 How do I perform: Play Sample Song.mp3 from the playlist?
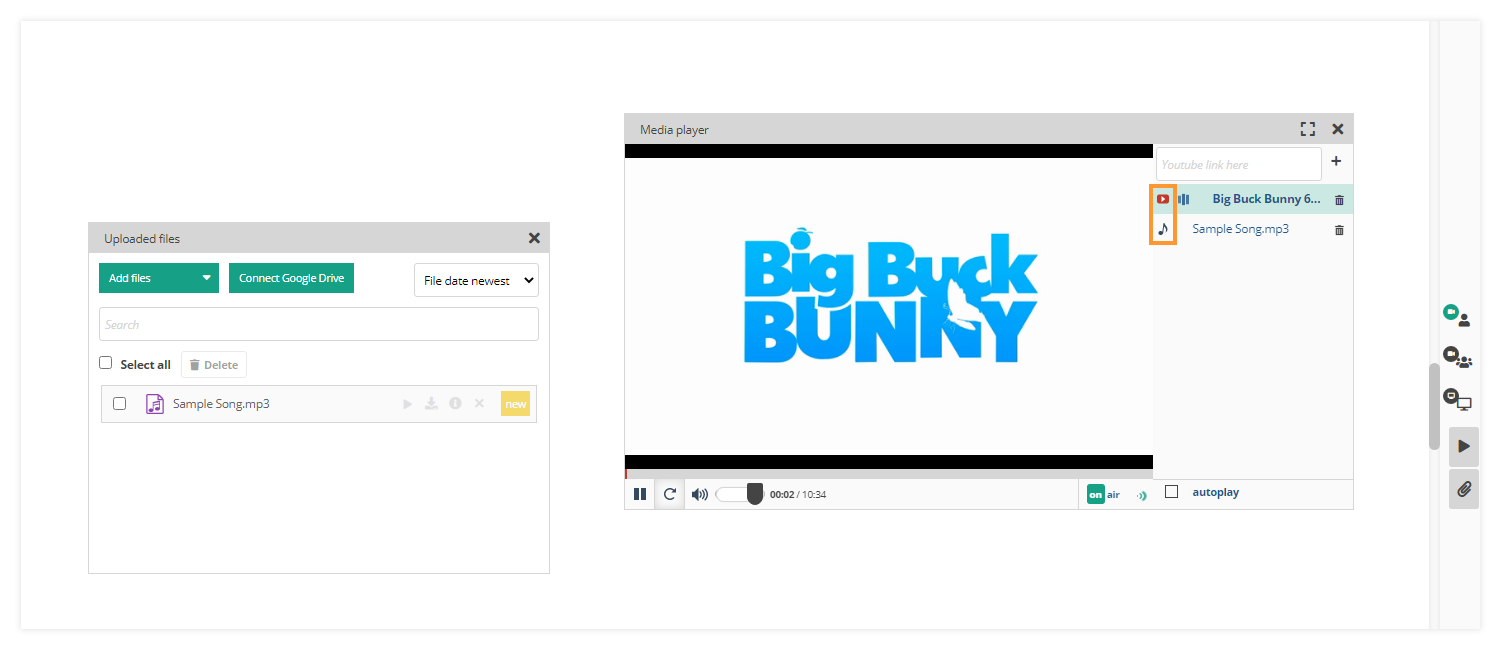tap(1240, 229)
